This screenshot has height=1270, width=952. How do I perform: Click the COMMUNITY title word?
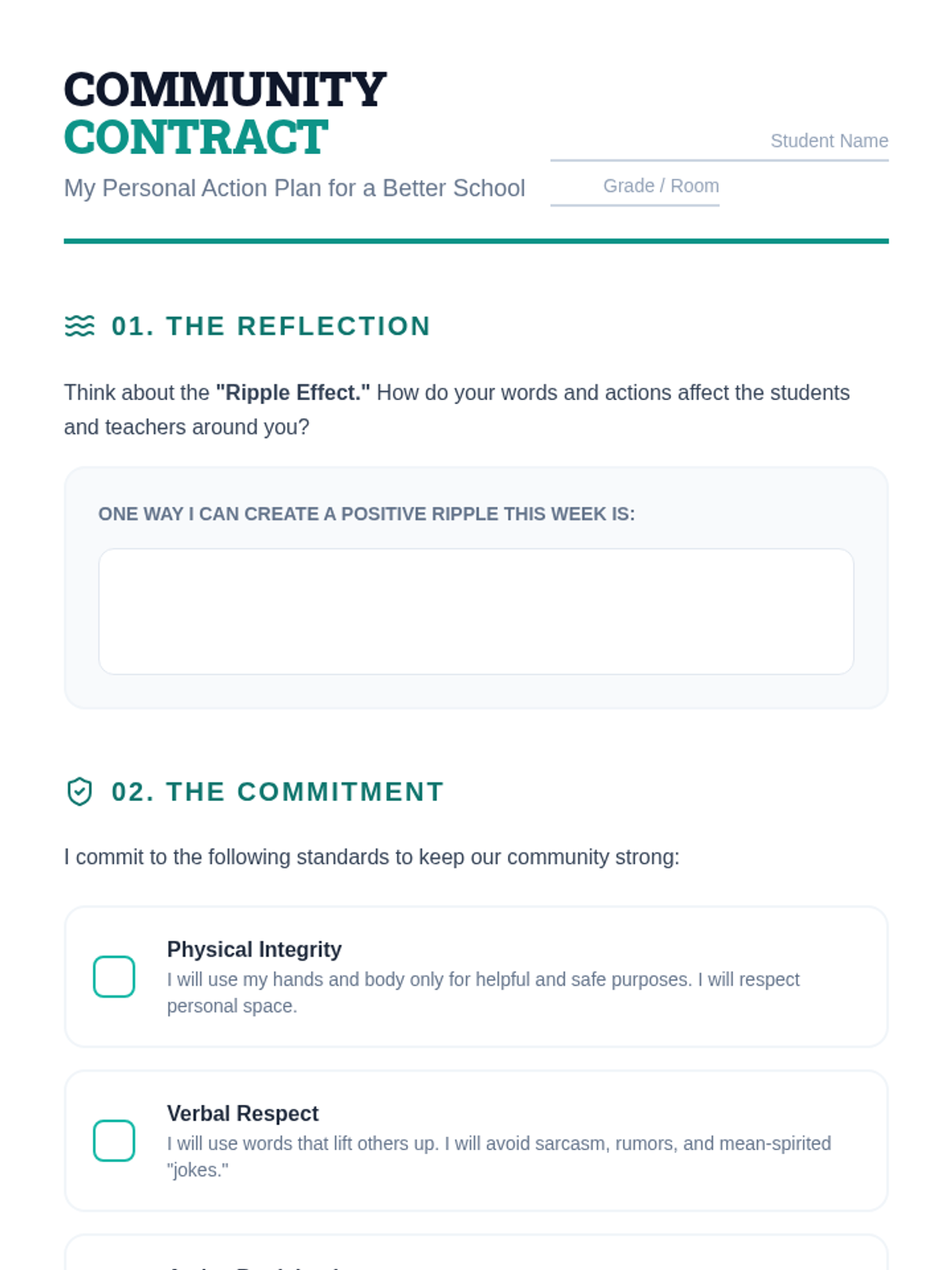click(x=225, y=89)
